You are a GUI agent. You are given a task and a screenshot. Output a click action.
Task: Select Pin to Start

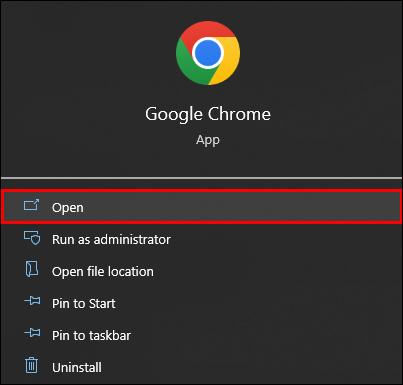click(x=201, y=303)
